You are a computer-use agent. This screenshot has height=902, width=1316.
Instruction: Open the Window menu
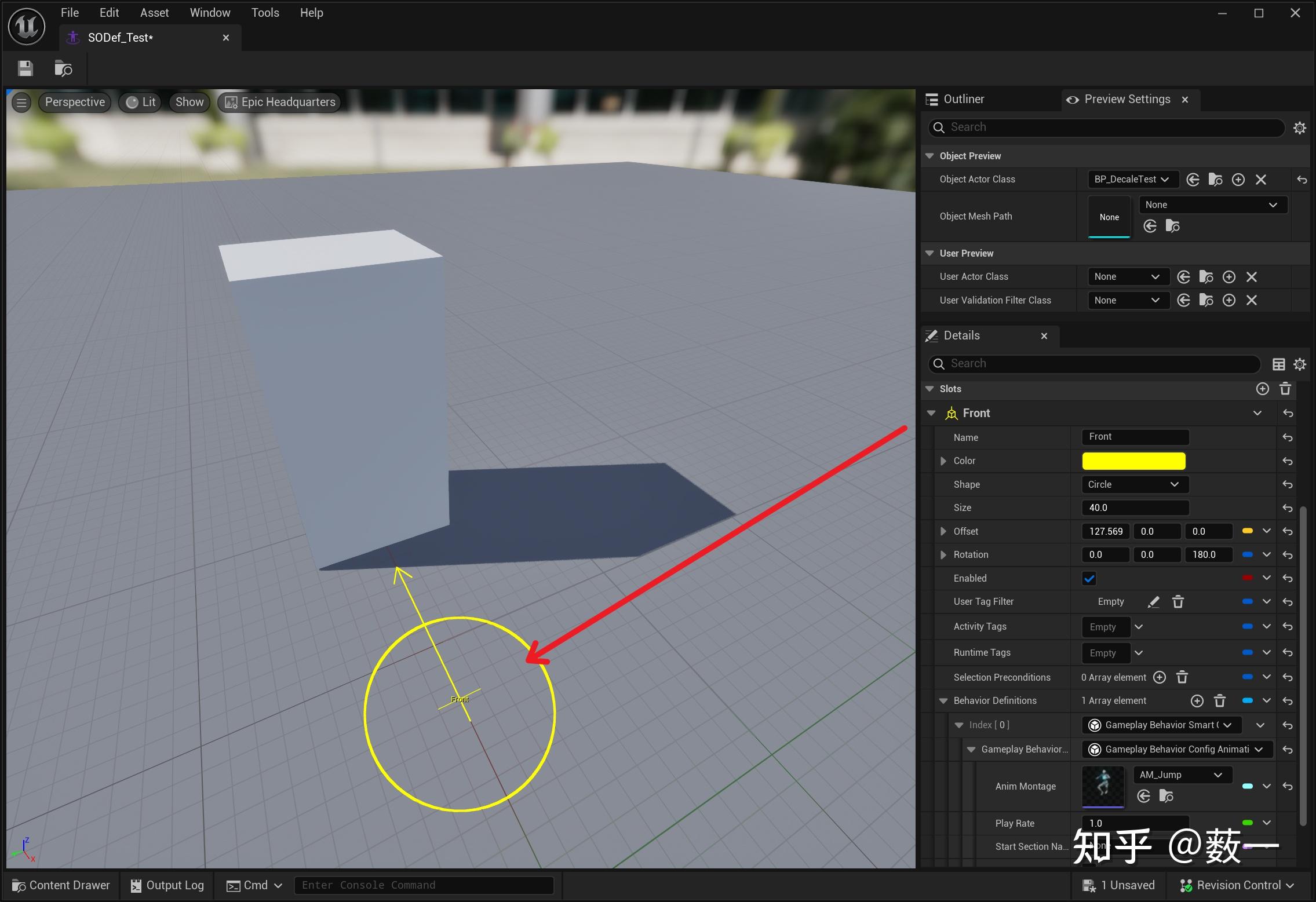pos(210,12)
